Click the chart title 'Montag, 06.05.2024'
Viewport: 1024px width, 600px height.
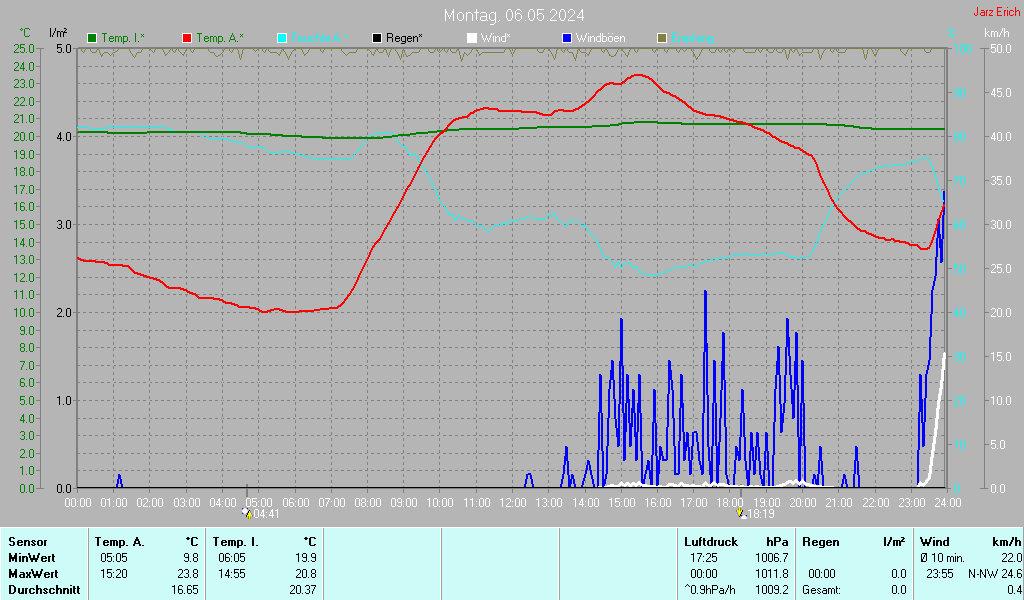514,15
